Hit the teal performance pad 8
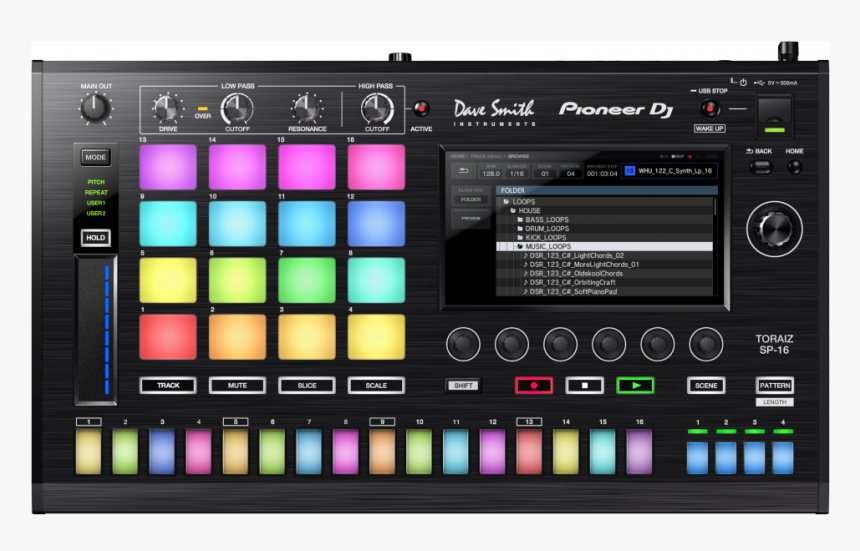This screenshot has height=551, width=860. point(376,280)
